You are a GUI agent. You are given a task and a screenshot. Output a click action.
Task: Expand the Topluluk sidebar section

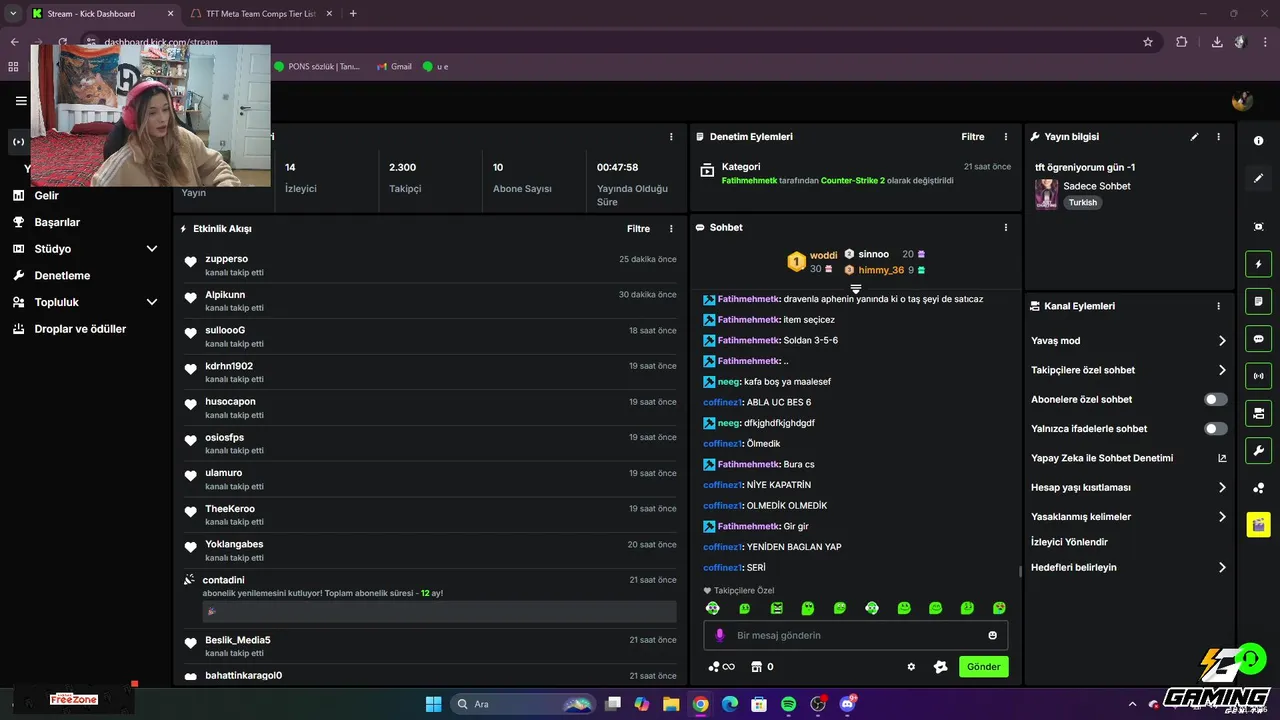(x=152, y=302)
